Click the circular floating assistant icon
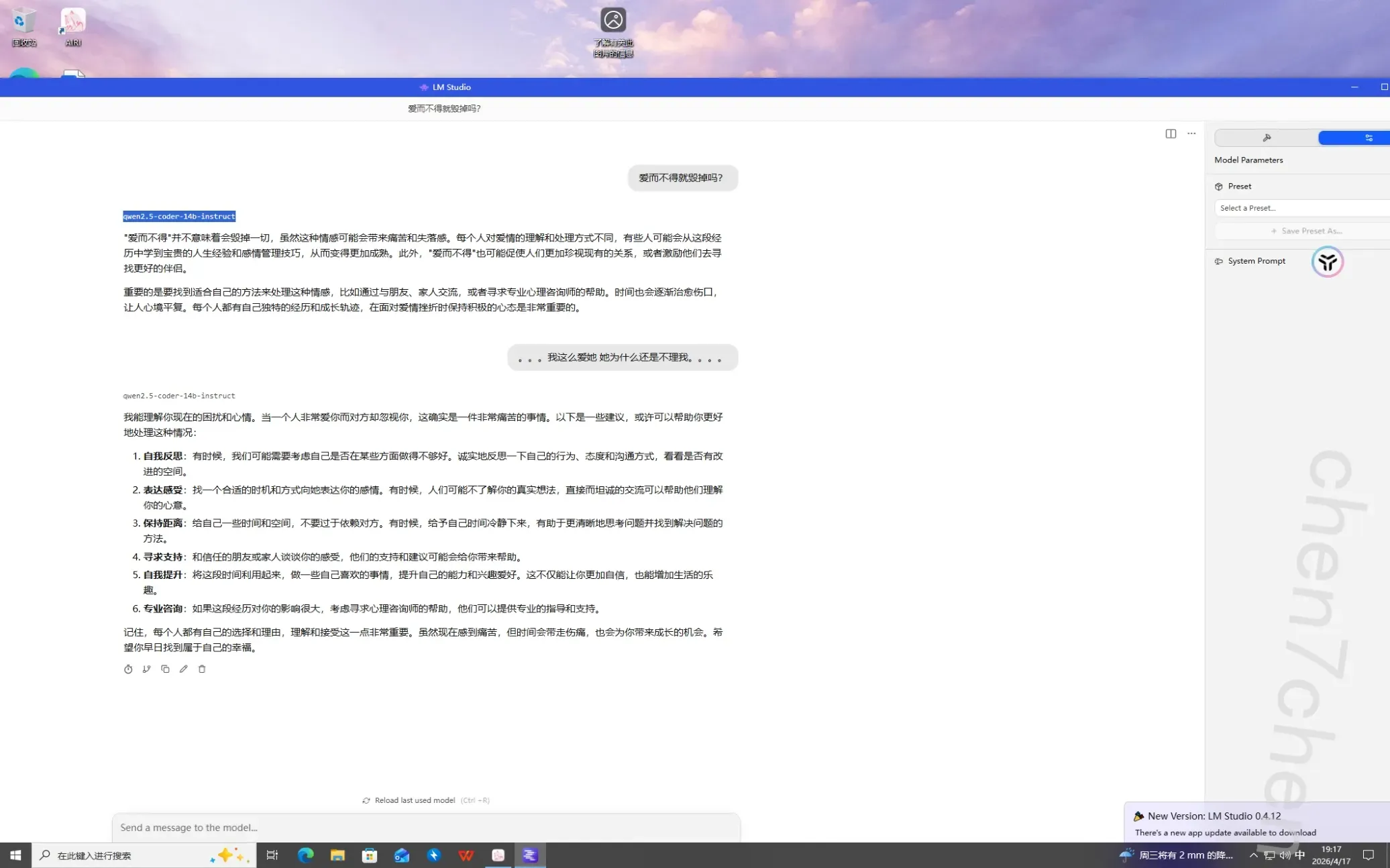The height and width of the screenshot is (868, 1390). (1327, 262)
